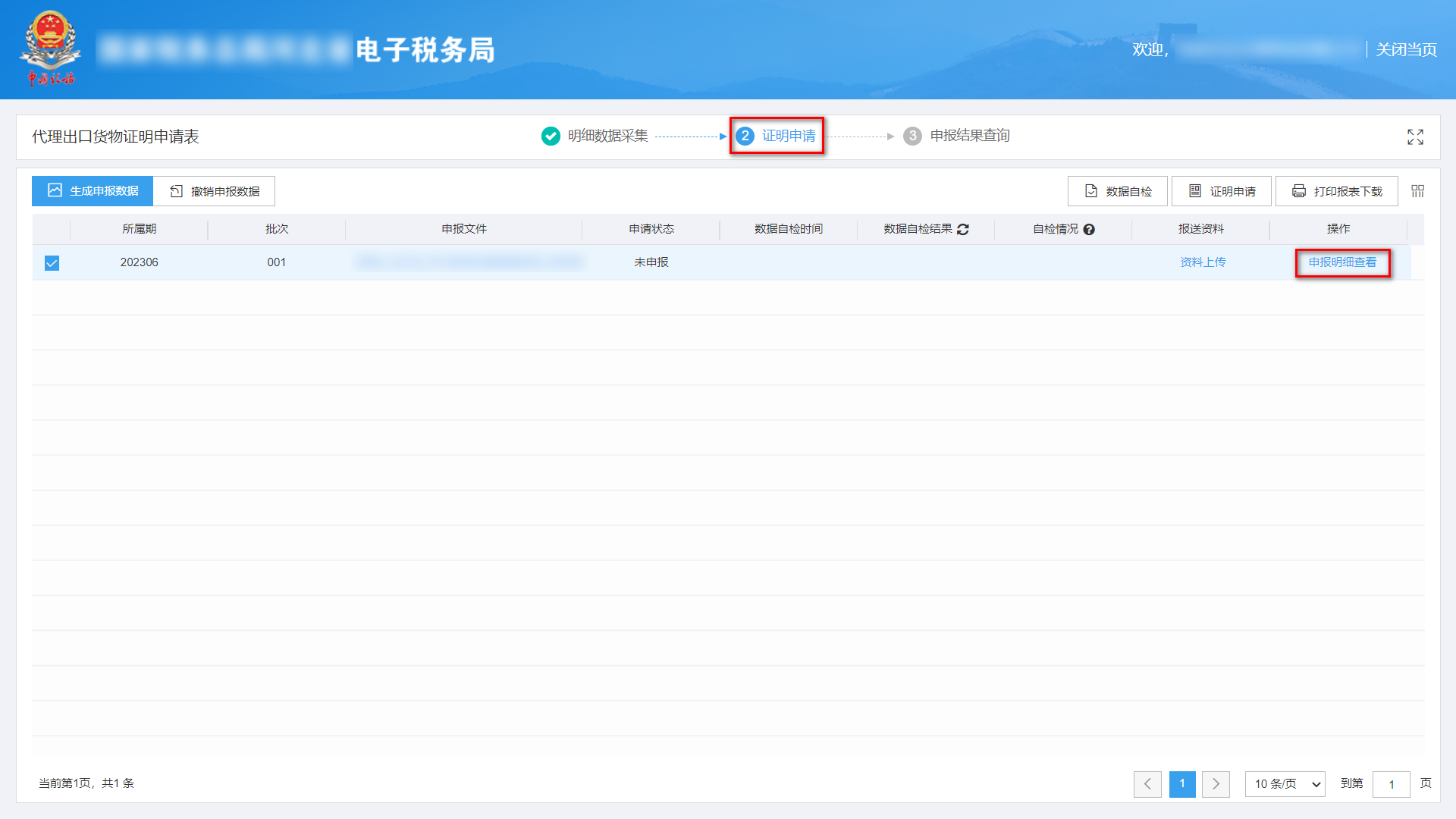Click the undo icon beside 撤销申报数据
1456x819 pixels.
pyautogui.click(x=174, y=191)
